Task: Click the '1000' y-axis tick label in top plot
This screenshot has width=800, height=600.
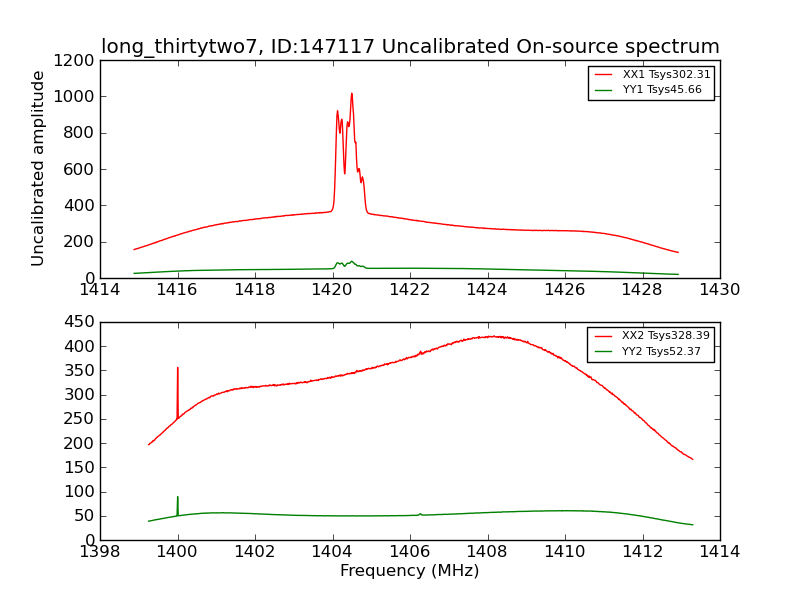Action: [x=74, y=96]
